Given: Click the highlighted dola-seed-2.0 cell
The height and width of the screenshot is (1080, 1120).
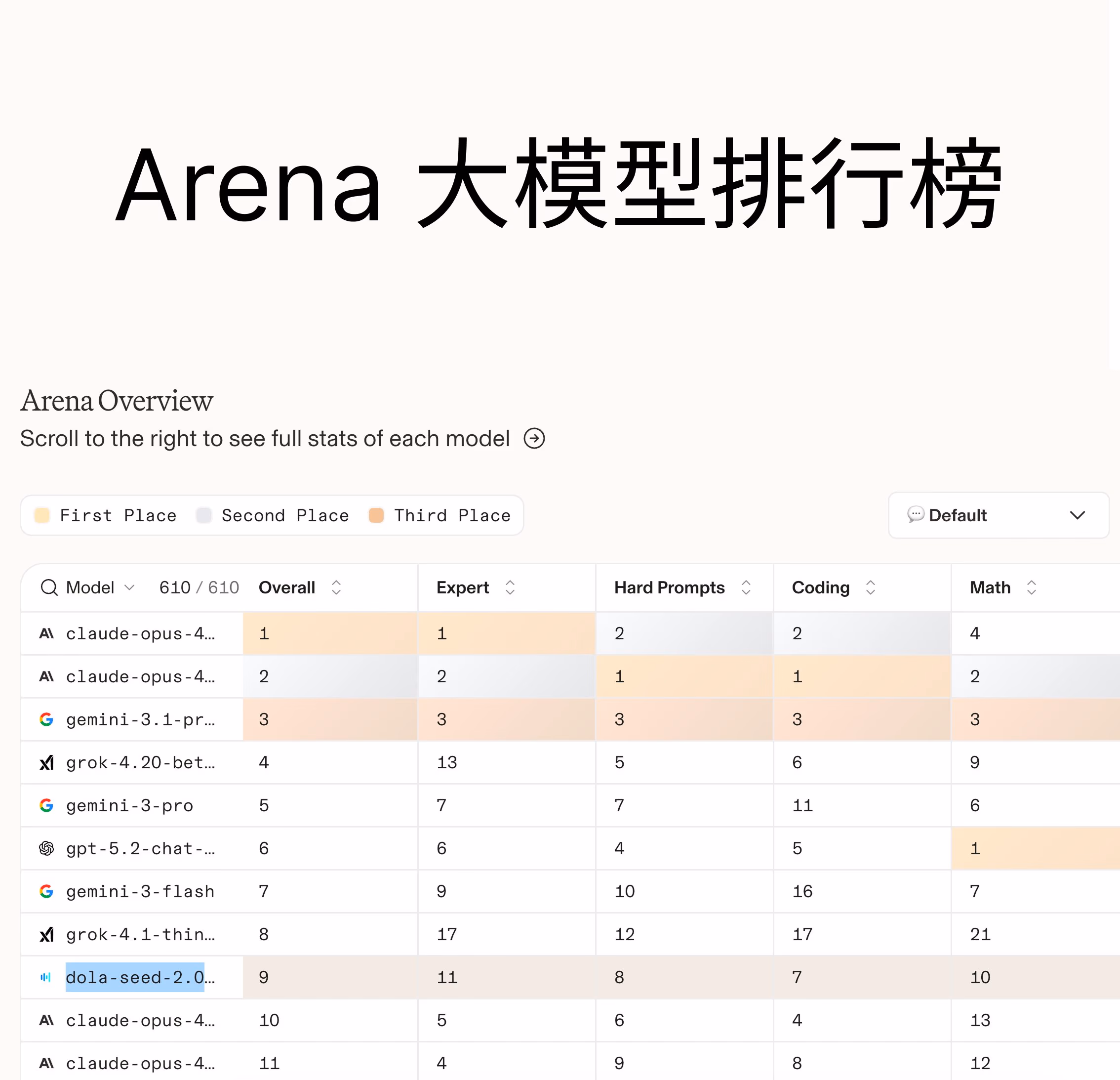Looking at the screenshot, I should point(135,977).
